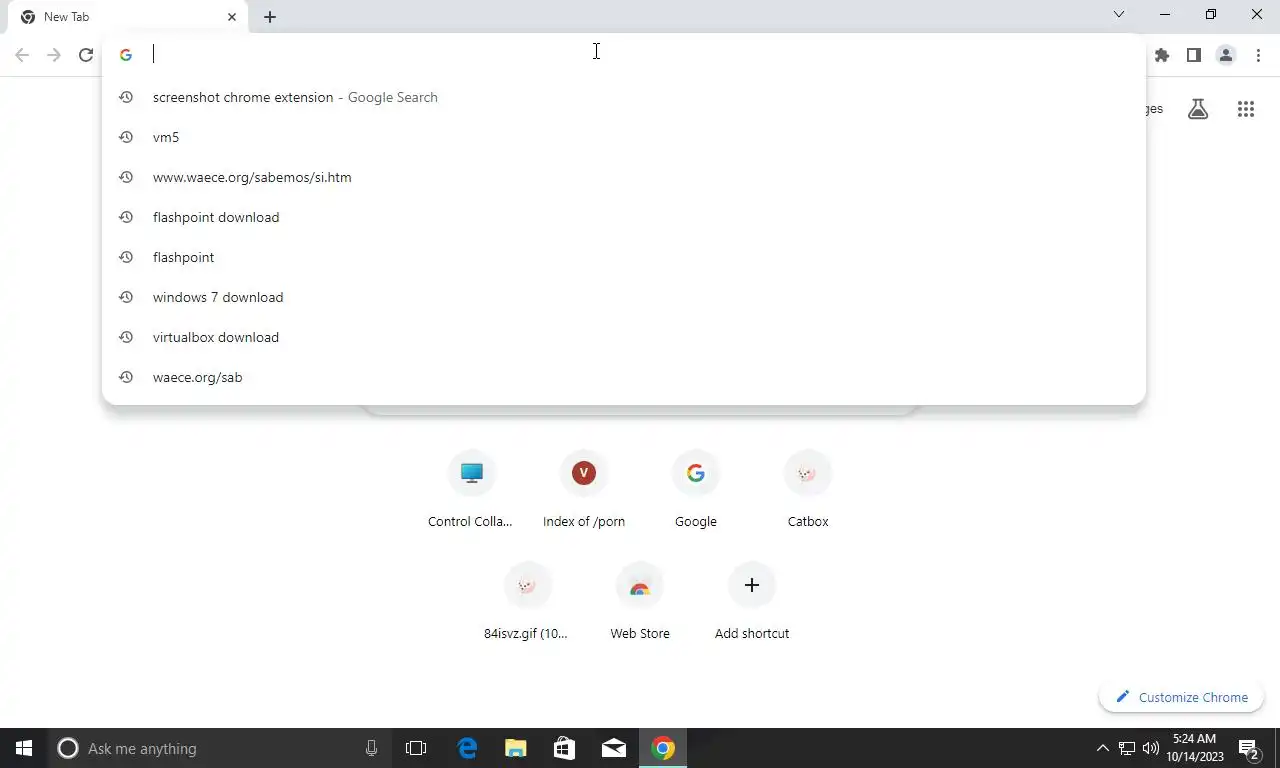Open Microsoft Store from taskbar
The height and width of the screenshot is (768, 1280).
[565, 748]
